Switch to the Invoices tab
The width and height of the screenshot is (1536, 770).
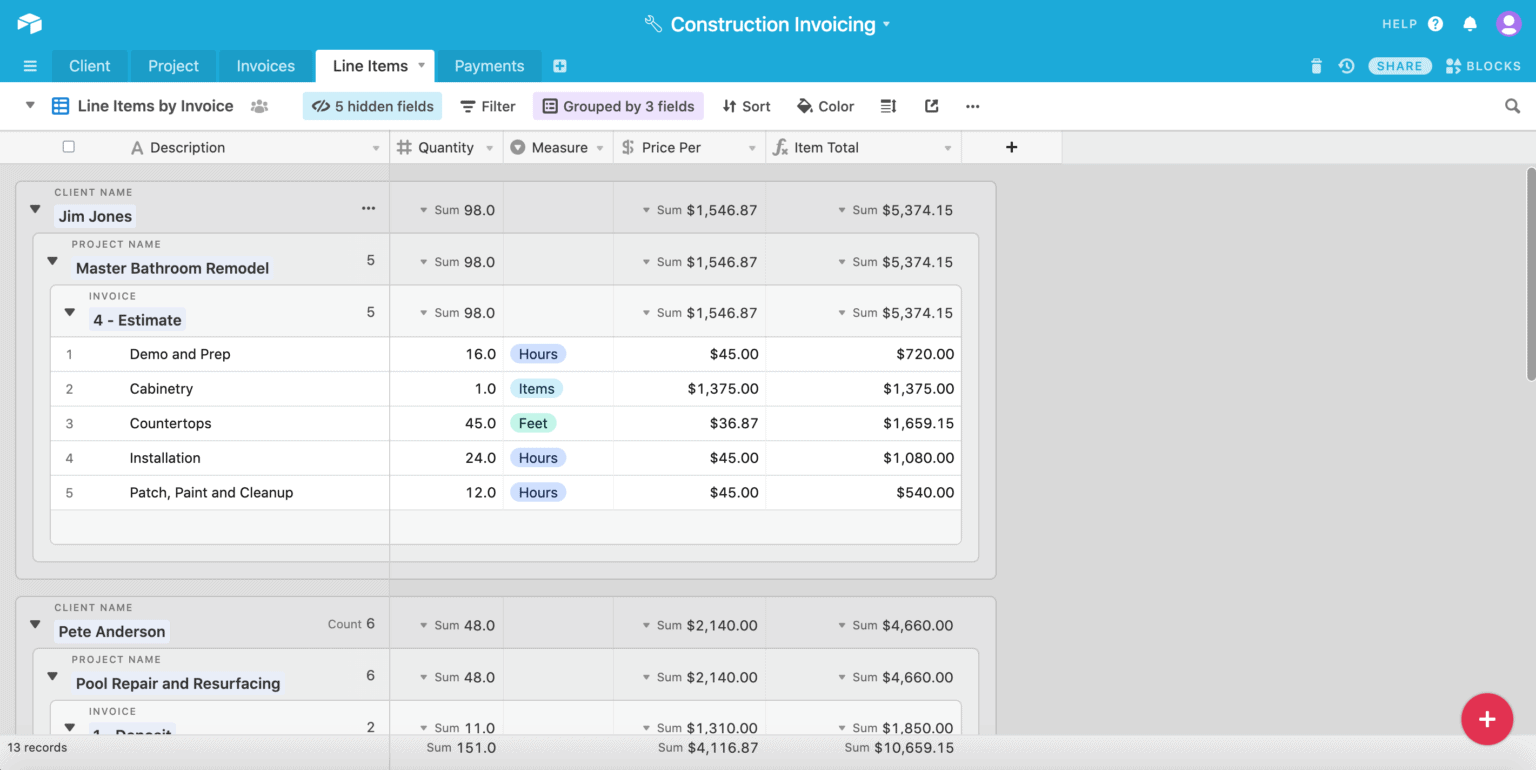(x=265, y=66)
